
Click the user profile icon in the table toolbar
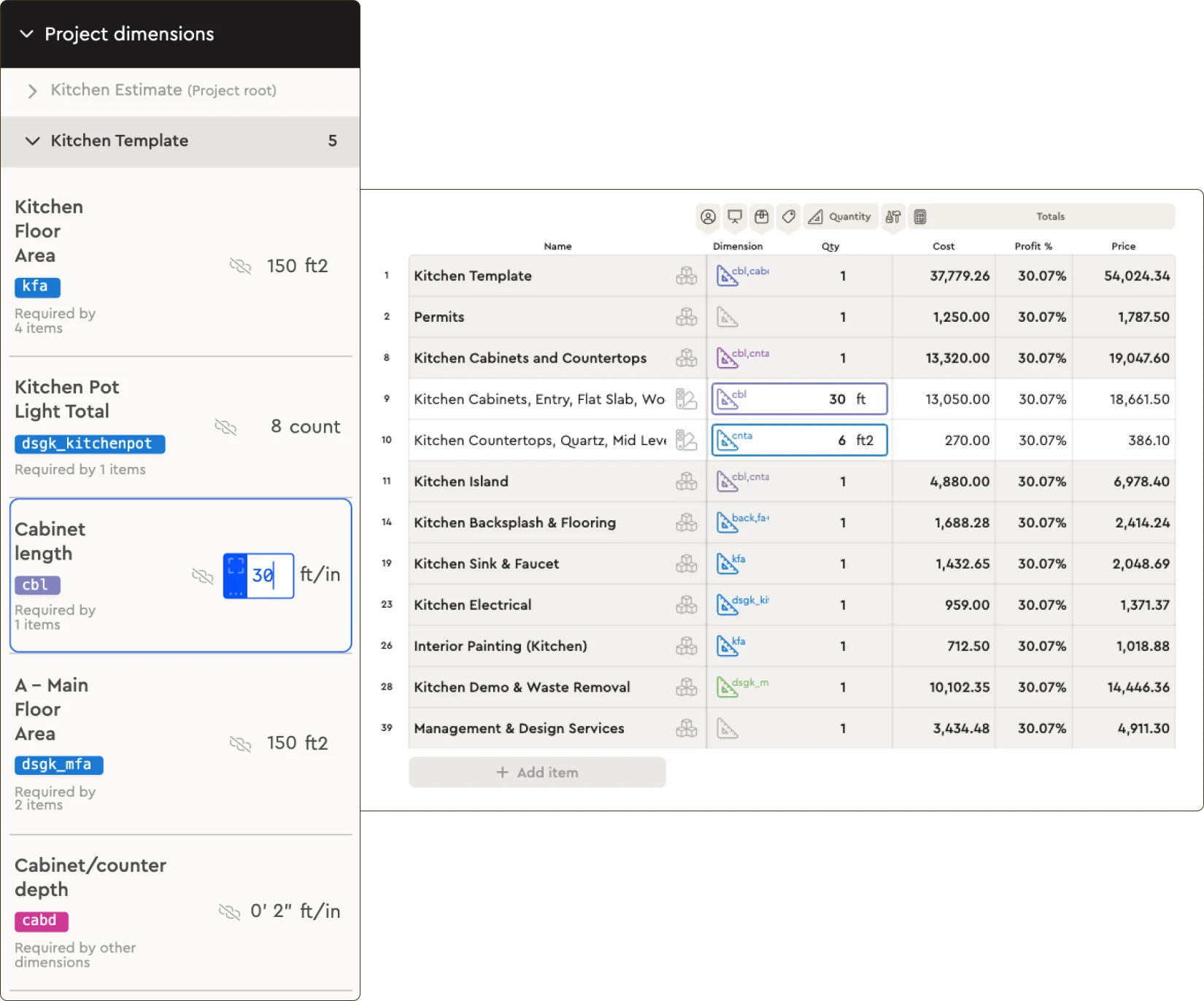point(708,217)
